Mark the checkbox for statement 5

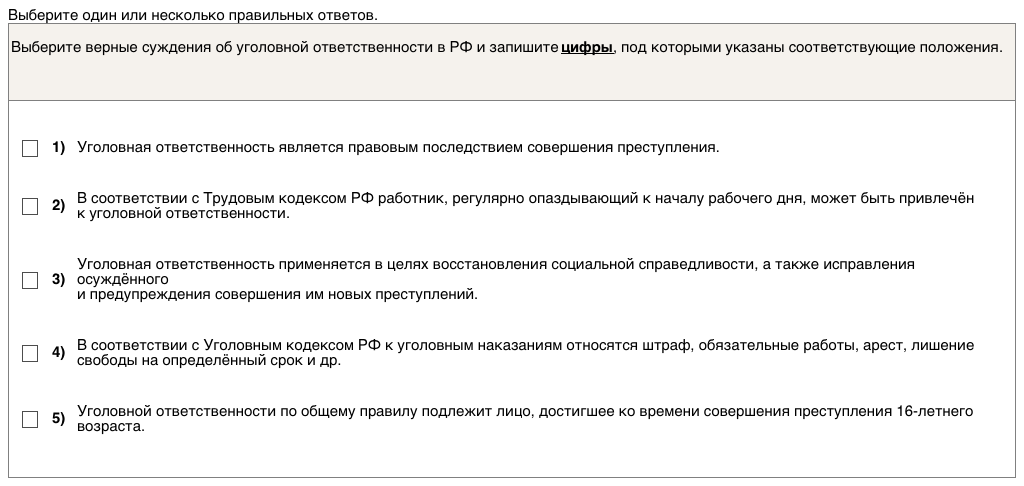pos(30,419)
